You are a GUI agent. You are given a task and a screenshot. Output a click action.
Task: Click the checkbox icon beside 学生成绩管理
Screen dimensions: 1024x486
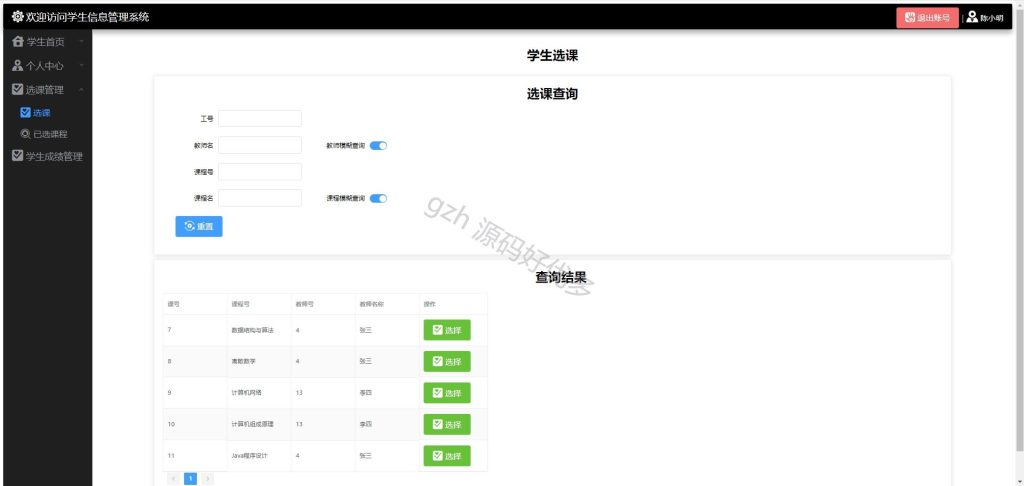[x=18, y=156]
